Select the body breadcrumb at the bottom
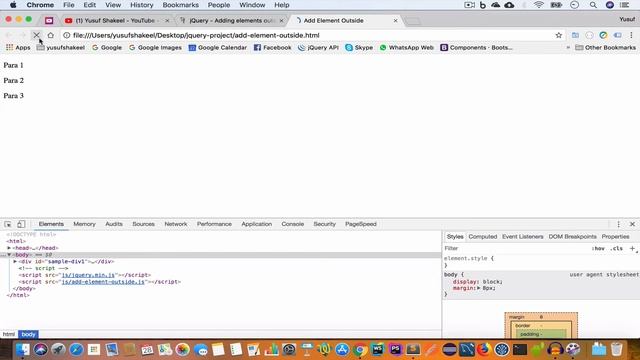This screenshot has width=640, height=360. pos(28,334)
